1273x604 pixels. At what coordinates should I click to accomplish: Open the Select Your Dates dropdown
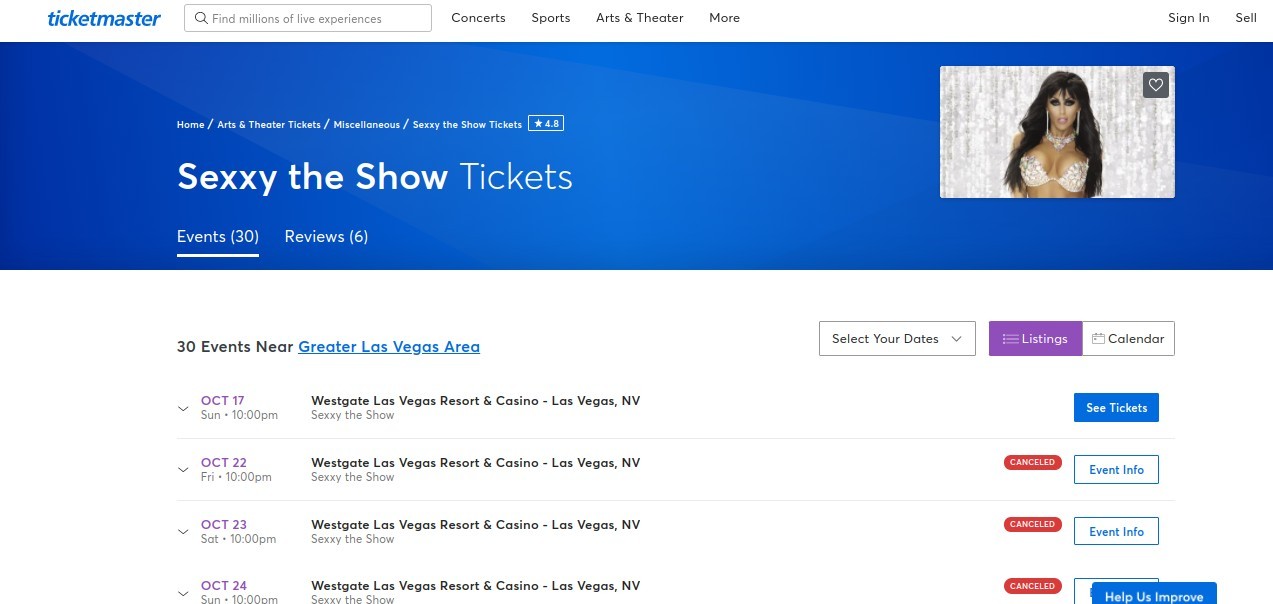(x=896, y=339)
